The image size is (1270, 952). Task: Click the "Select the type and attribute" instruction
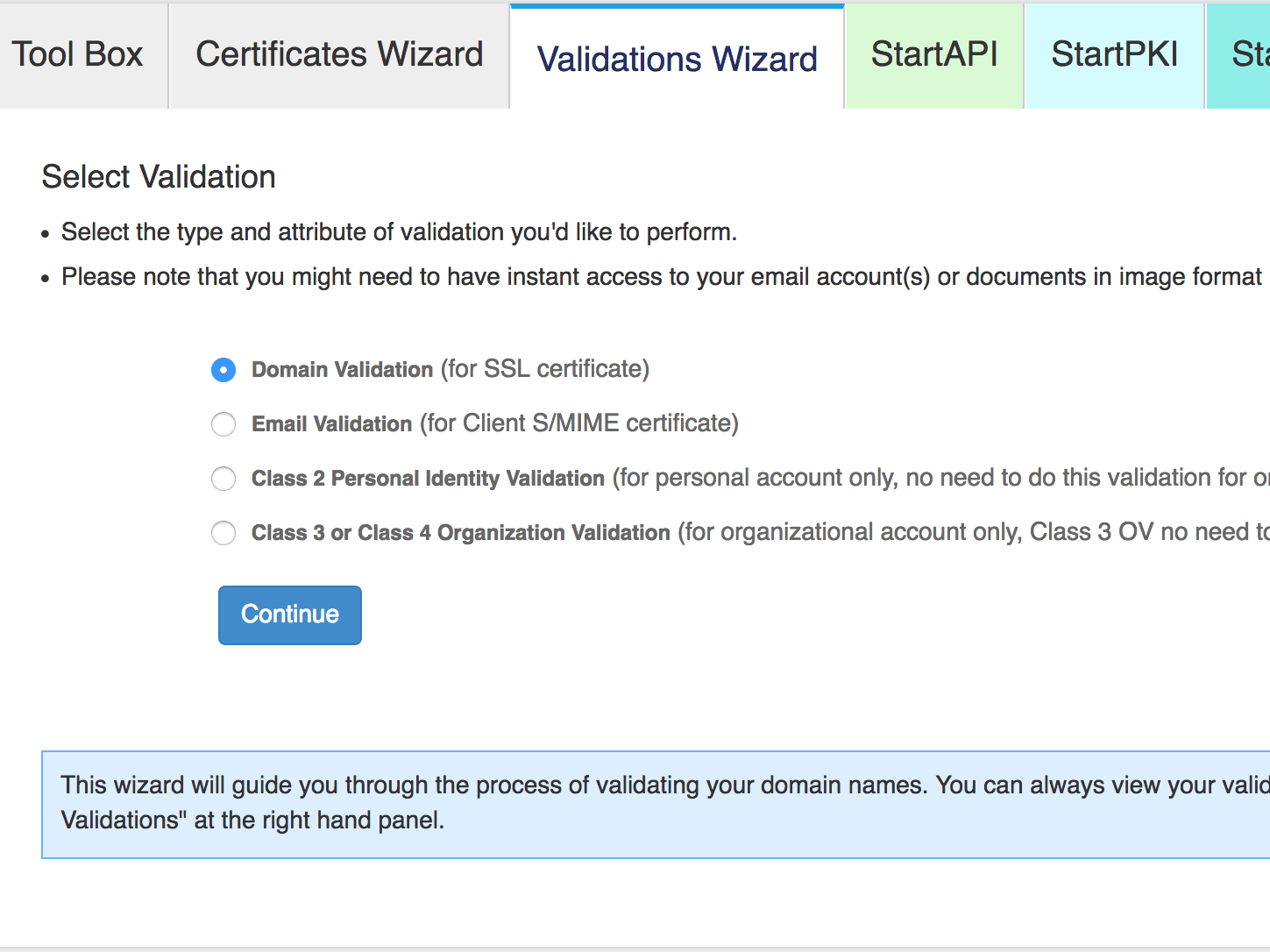coord(399,232)
